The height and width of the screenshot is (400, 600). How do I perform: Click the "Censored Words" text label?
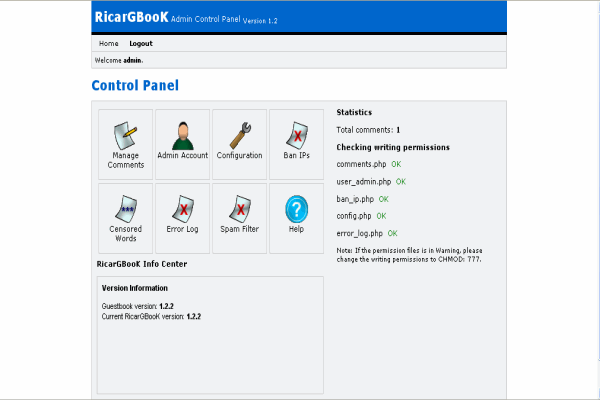tap(126, 234)
